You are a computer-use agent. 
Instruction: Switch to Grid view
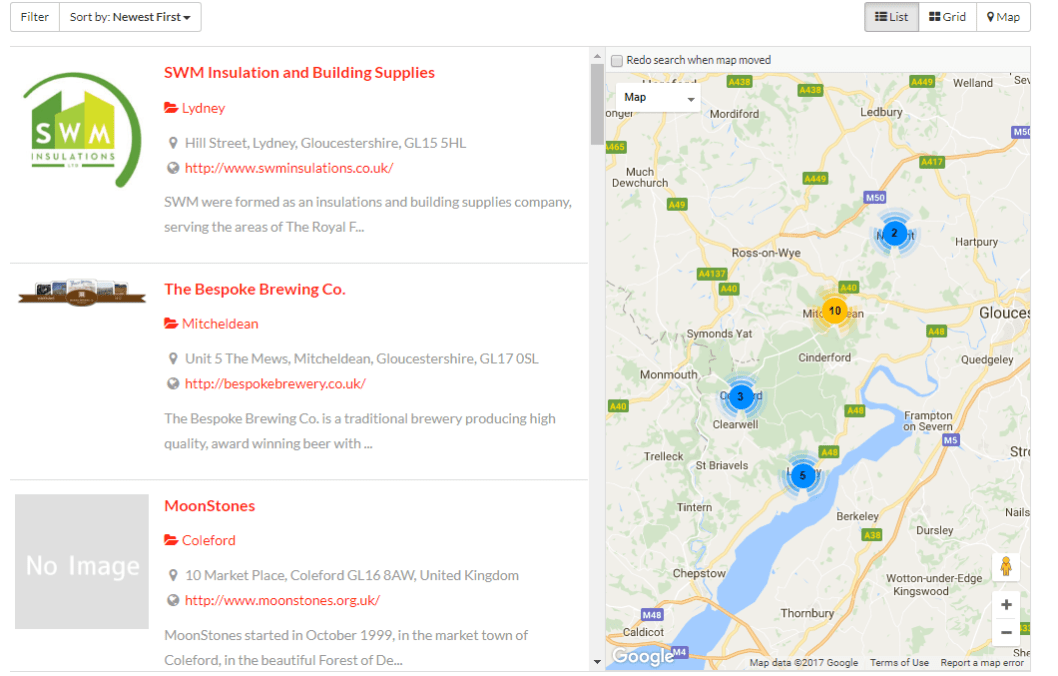(x=947, y=17)
